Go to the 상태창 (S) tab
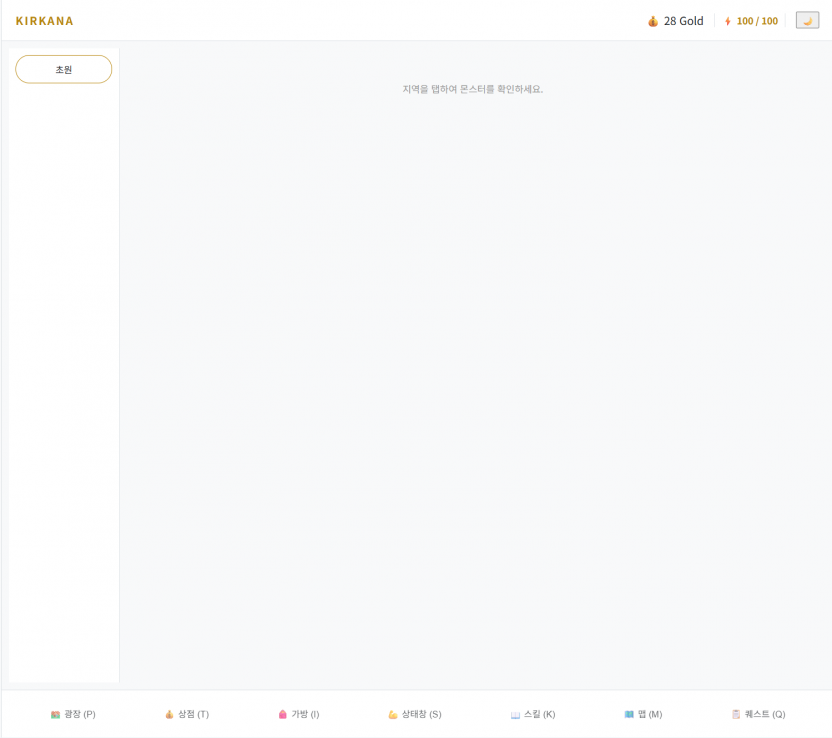The image size is (832, 738). pyautogui.click(x=421, y=715)
